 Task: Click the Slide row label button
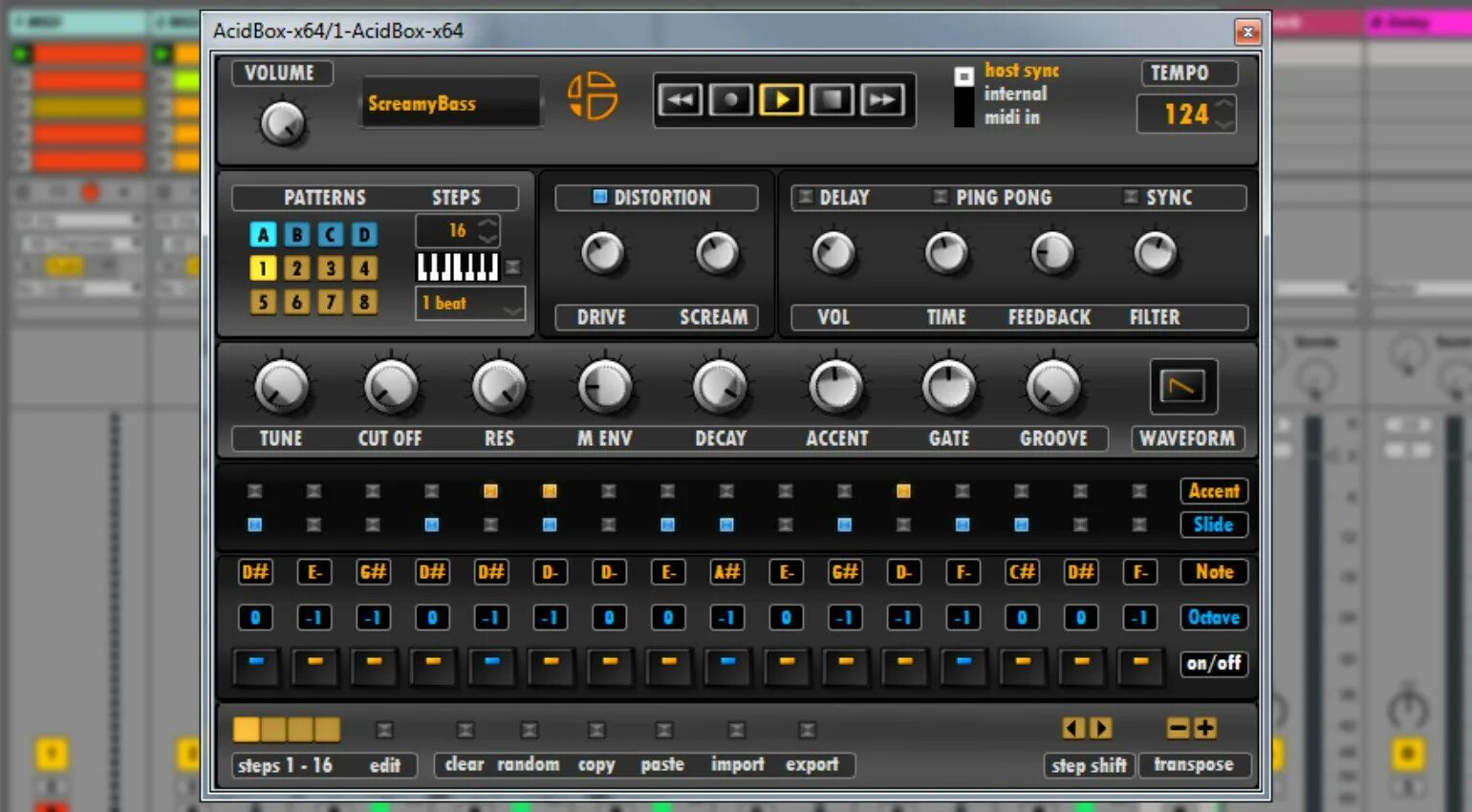coord(1214,524)
